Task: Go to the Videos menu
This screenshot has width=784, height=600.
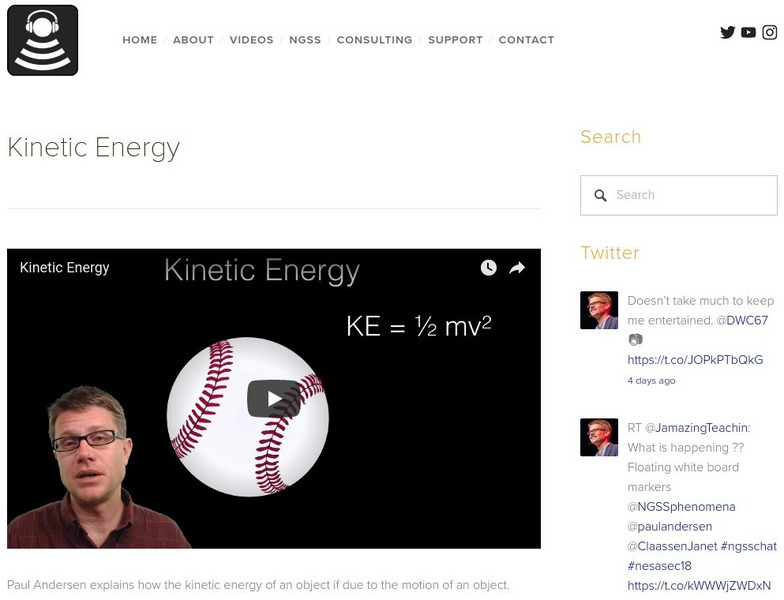Action: pyautogui.click(x=251, y=40)
